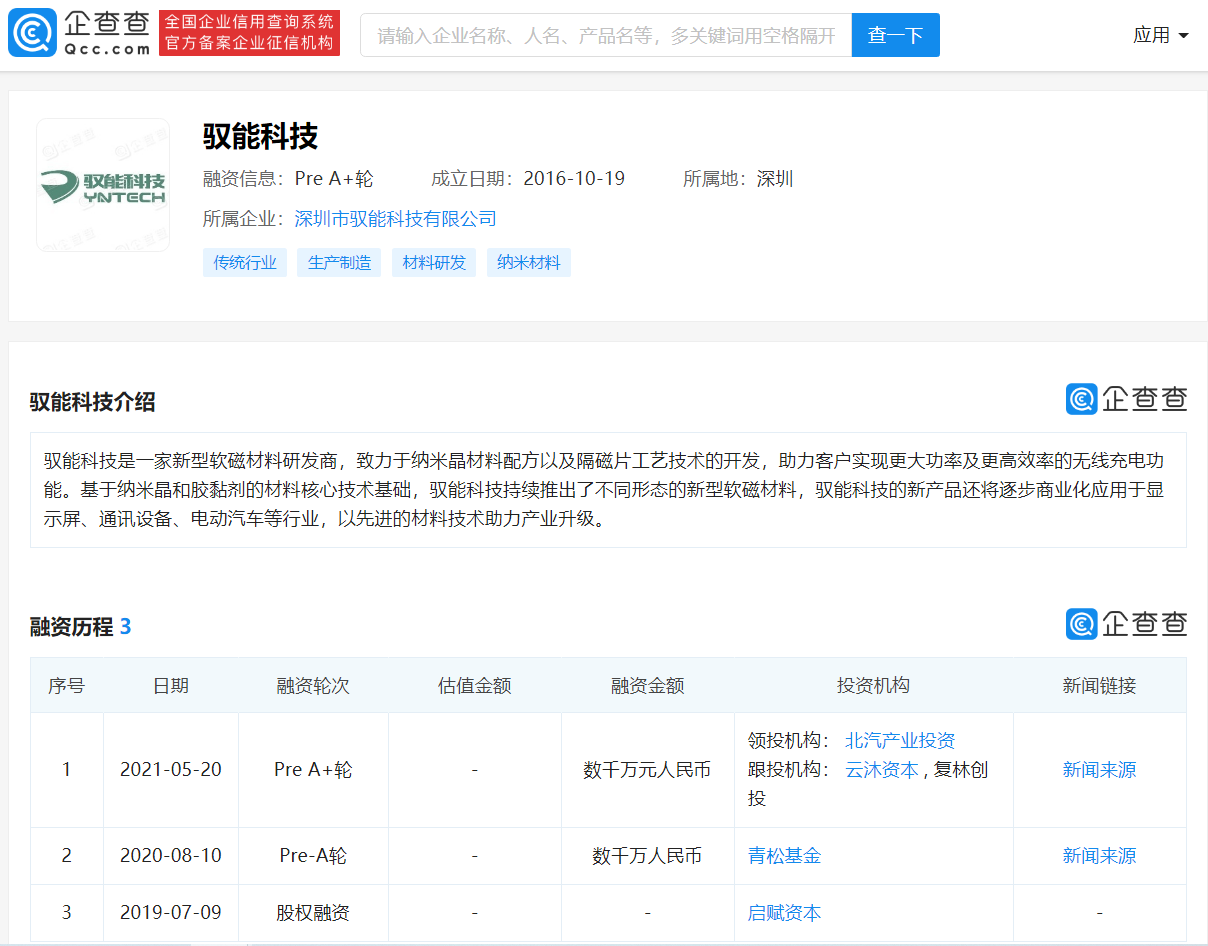1208x946 pixels.
Task: Click the 企查查 watermark beside the 融资历程 heading
Action: (1126, 624)
